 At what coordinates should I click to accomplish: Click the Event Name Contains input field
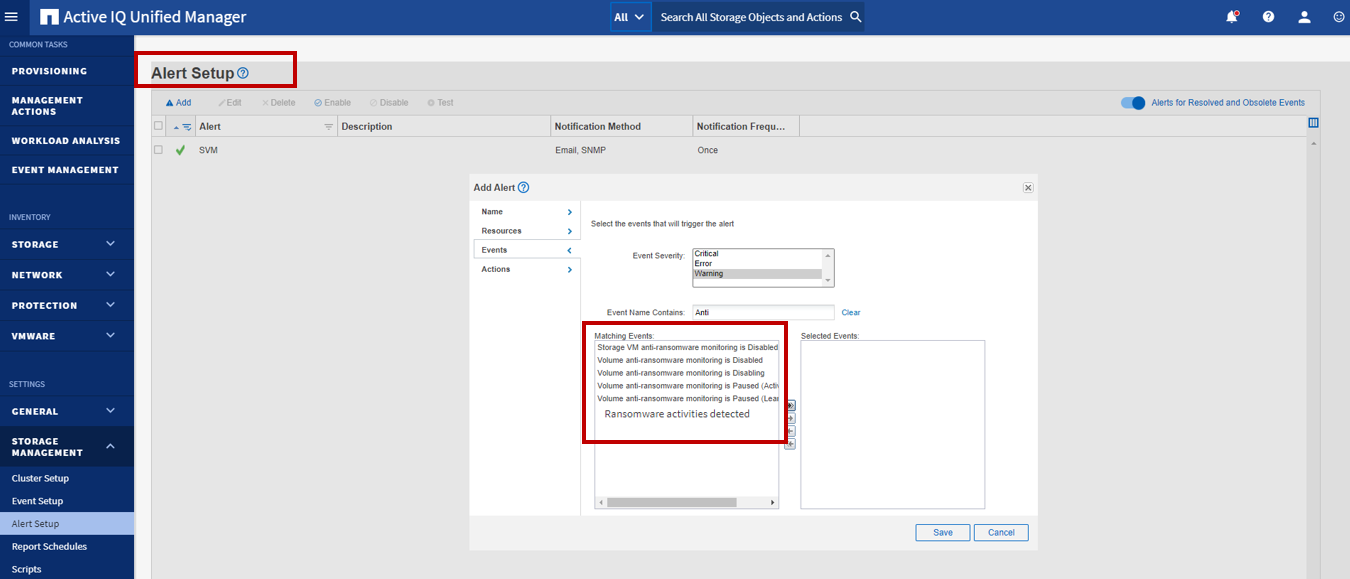click(x=762, y=313)
